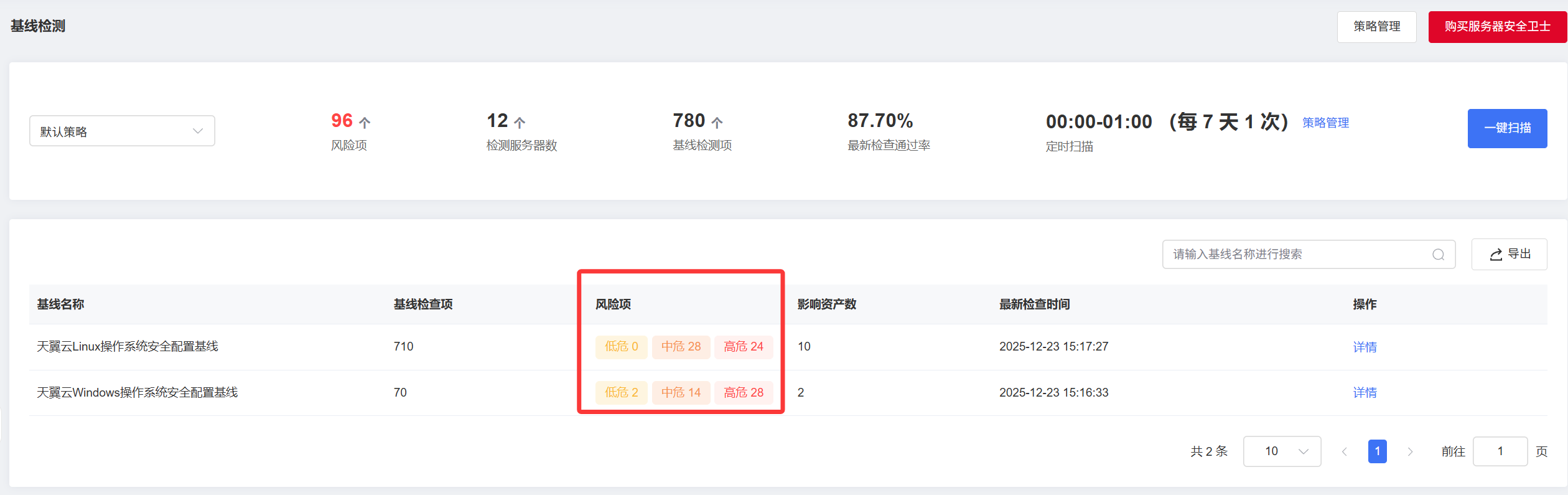
Task: Go to the next page arrow
Action: tap(1410, 451)
